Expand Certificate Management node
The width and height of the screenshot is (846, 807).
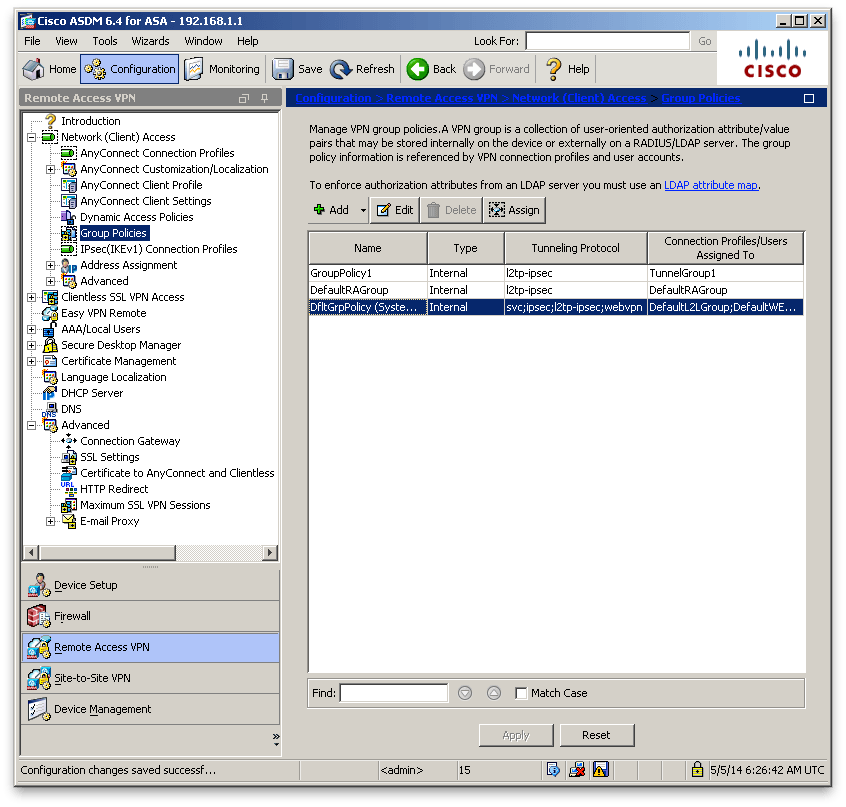32,361
